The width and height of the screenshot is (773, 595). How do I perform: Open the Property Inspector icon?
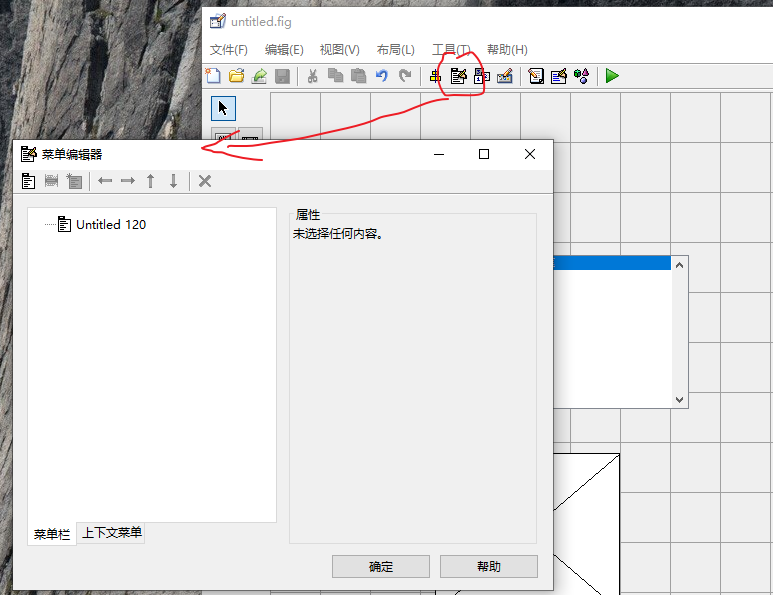point(559,76)
